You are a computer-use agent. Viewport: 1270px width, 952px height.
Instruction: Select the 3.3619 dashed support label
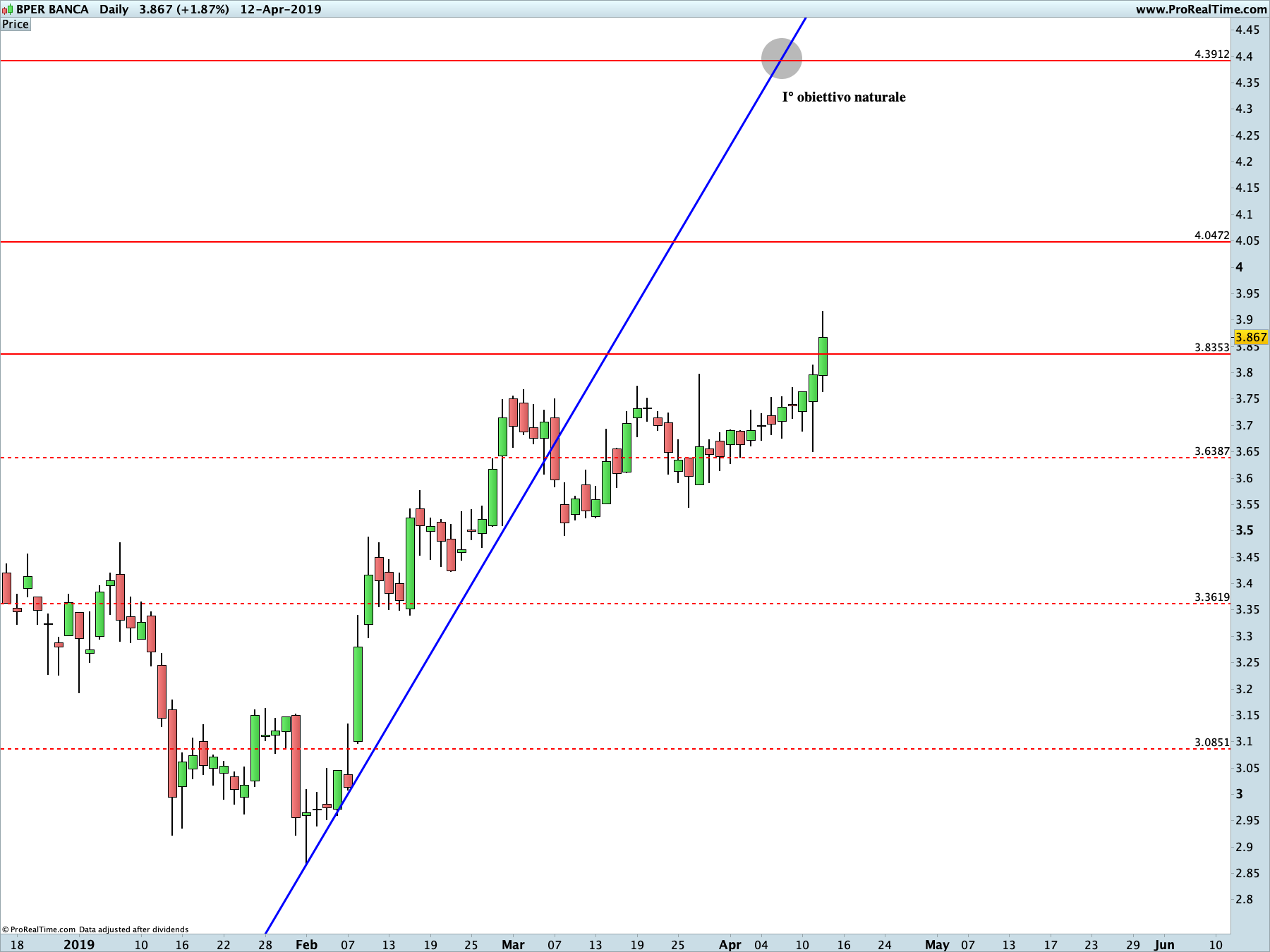(1211, 597)
